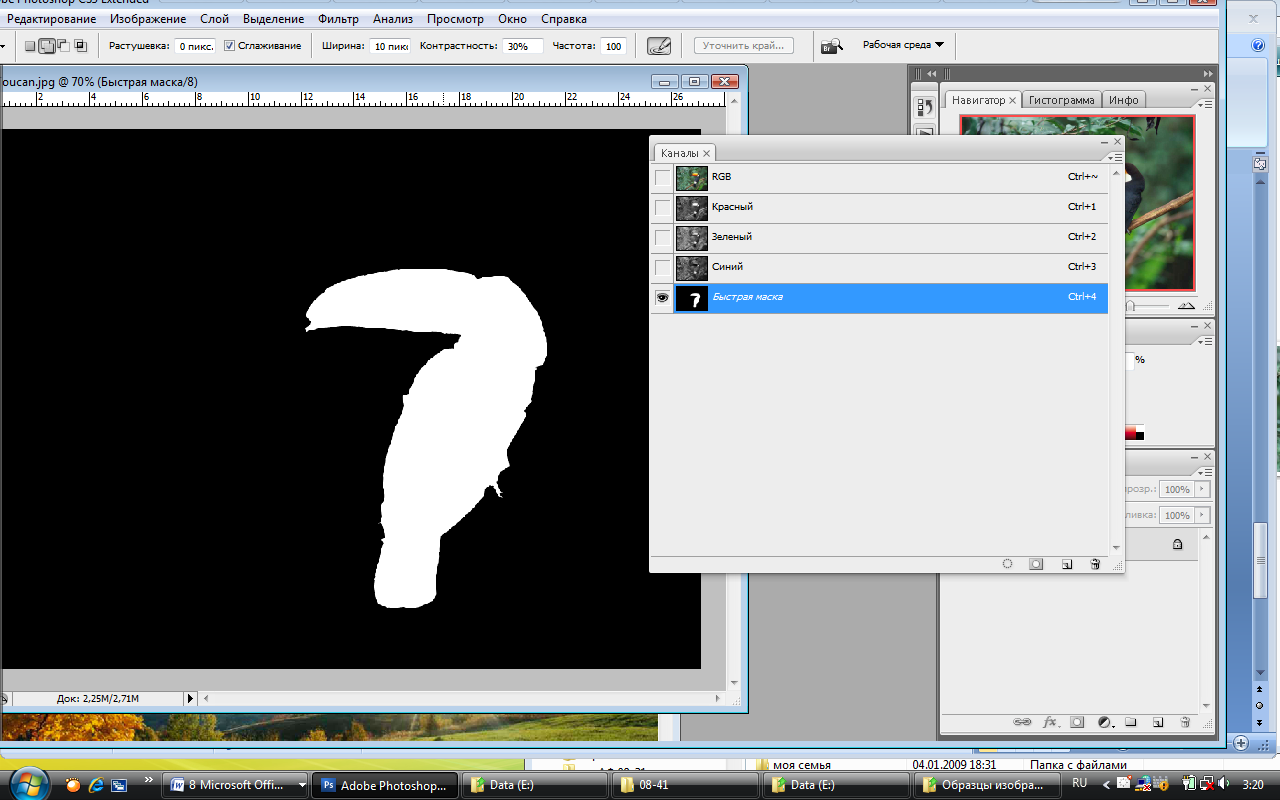Click the Быстрая маска channel thumbnail
The height and width of the screenshot is (800, 1280).
[691, 298]
